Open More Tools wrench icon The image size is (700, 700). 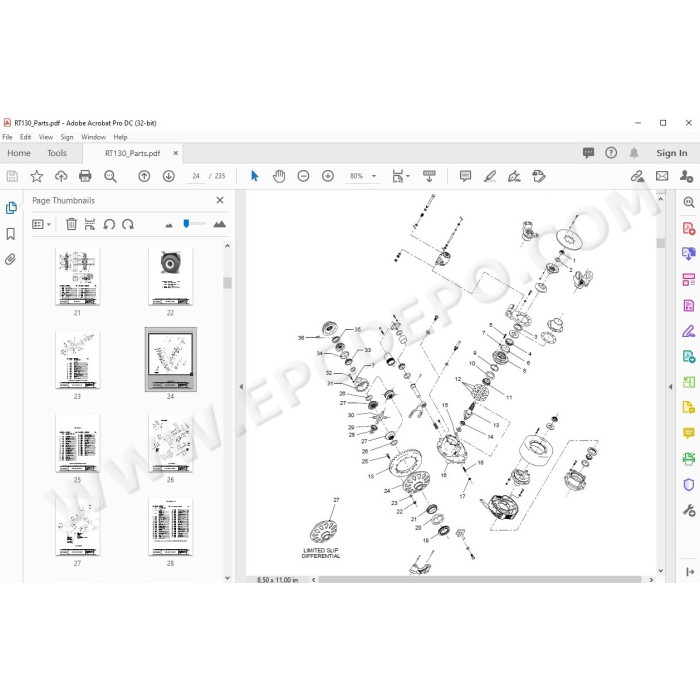coord(688,510)
